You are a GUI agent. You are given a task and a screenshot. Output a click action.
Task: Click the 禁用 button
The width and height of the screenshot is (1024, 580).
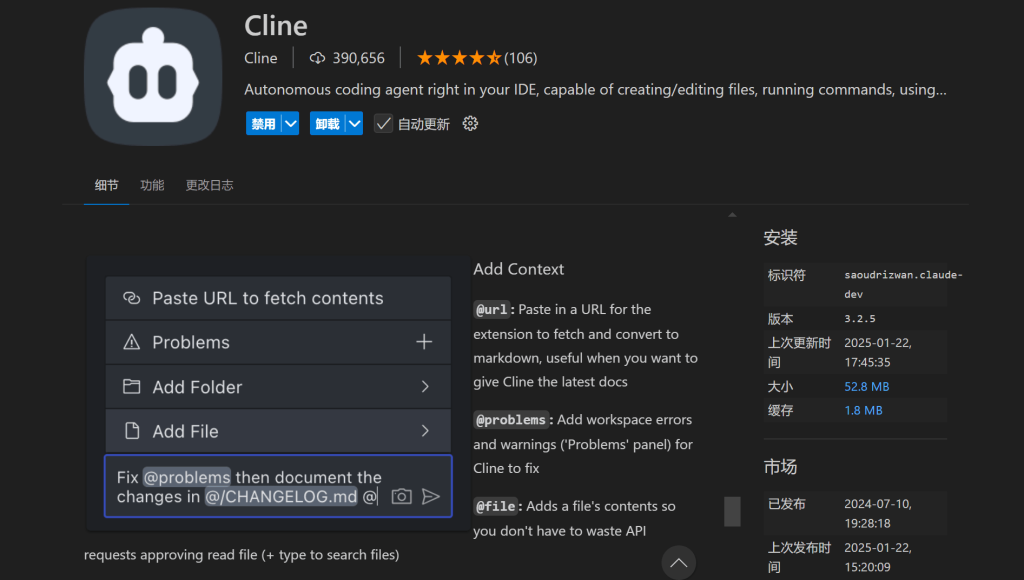[x=263, y=124]
